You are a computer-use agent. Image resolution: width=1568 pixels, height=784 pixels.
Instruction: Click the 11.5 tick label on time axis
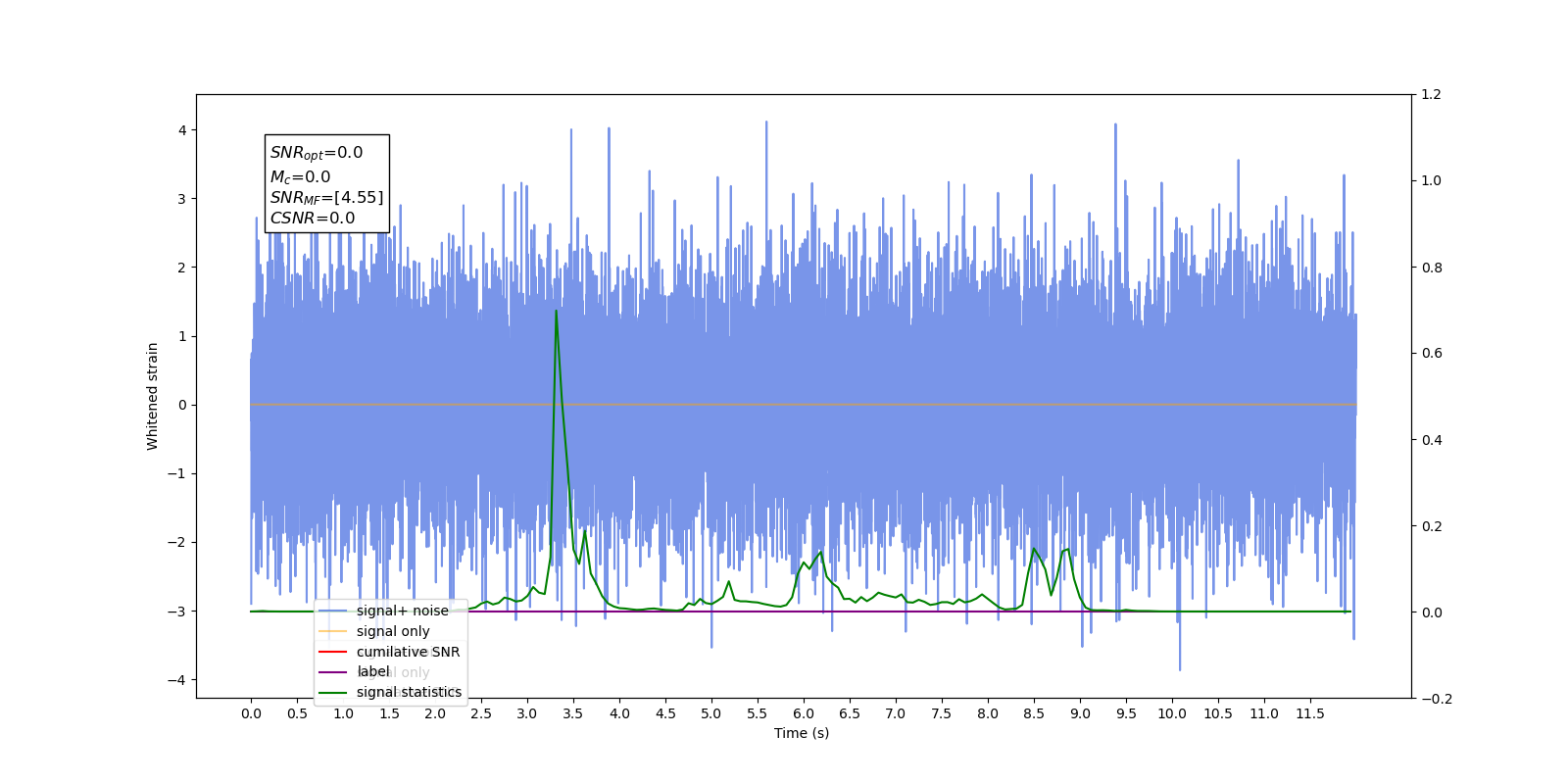(x=1310, y=713)
